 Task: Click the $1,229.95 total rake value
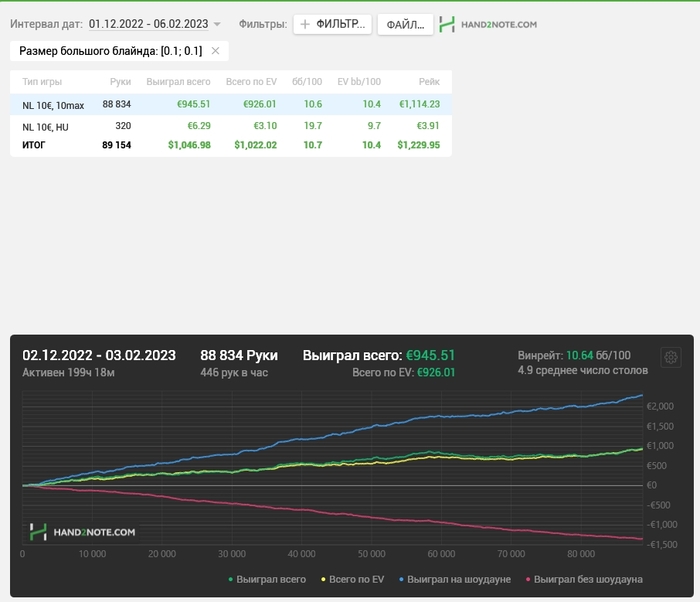[x=419, y=145]
